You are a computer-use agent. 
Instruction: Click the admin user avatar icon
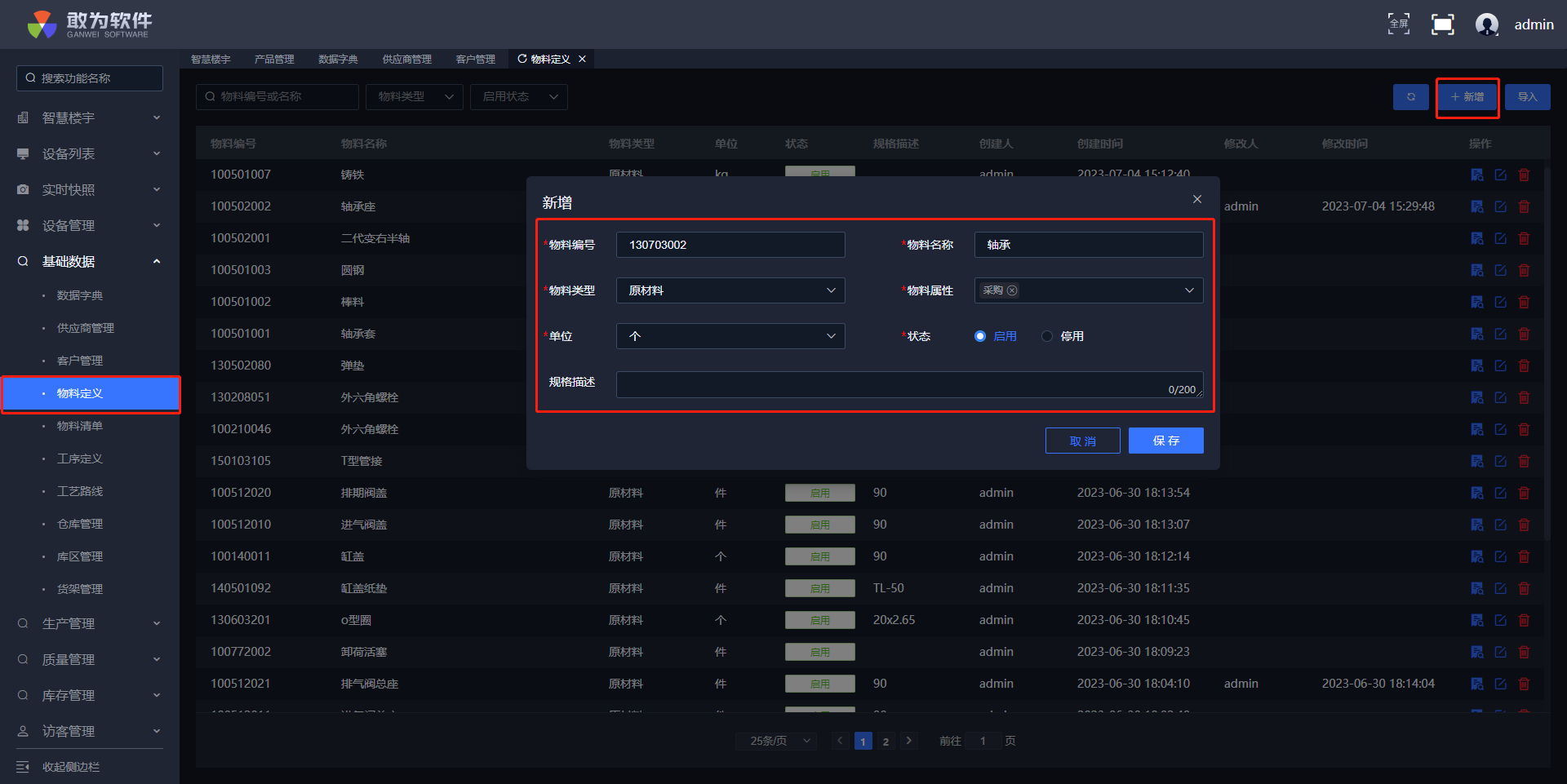tap(1486, 24)
